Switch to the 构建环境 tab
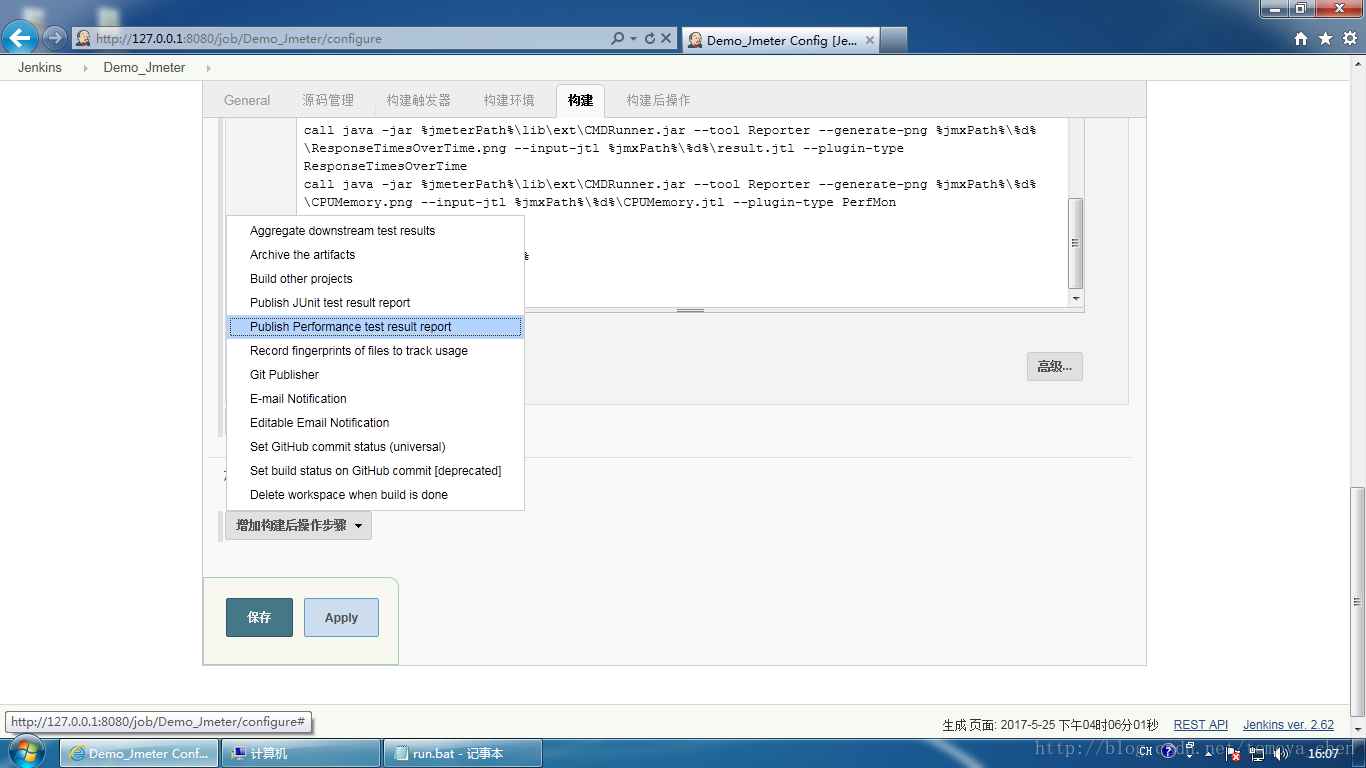1366x768 pixels. click(x=509, y=100)
